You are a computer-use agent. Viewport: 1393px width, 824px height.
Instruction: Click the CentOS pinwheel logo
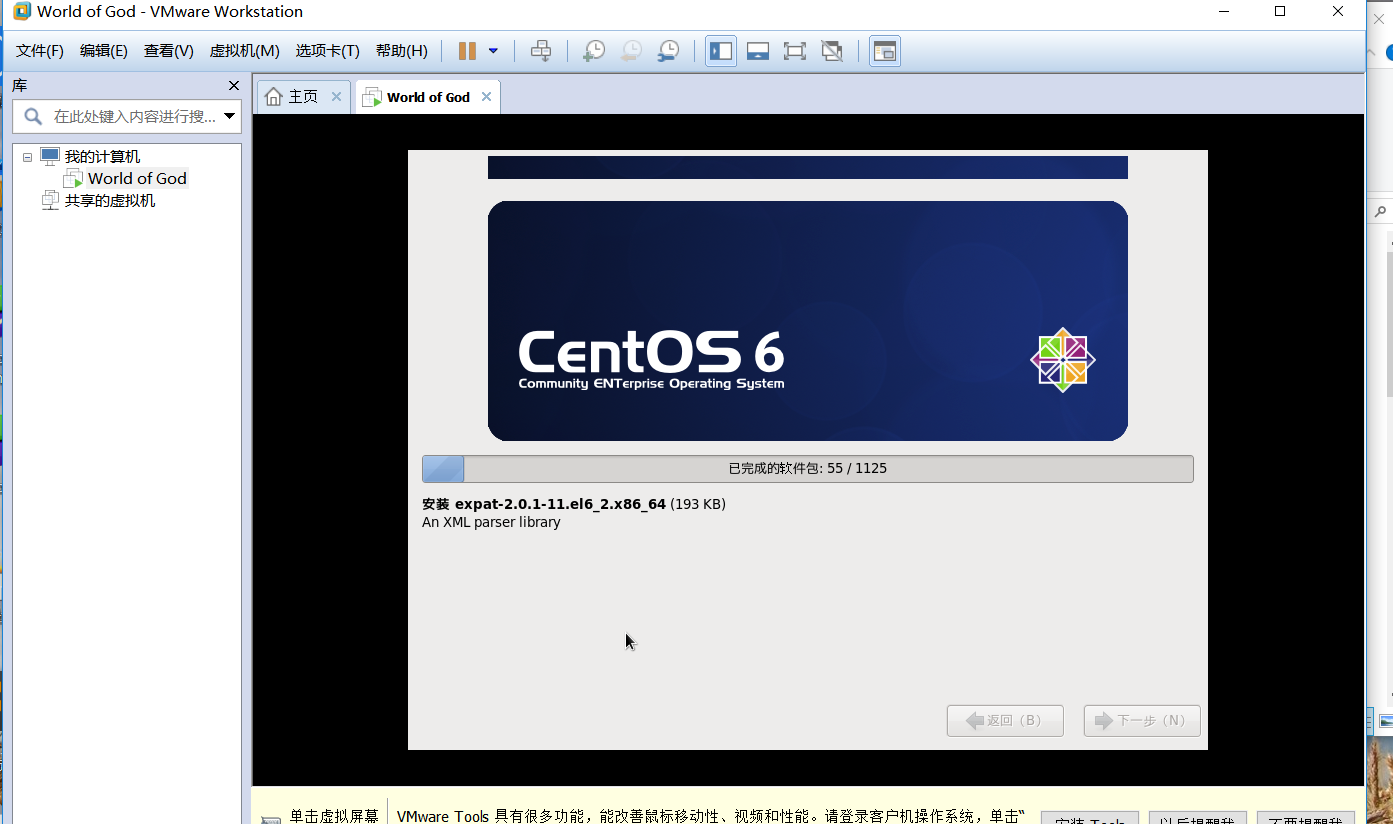tap(1062, 360)
